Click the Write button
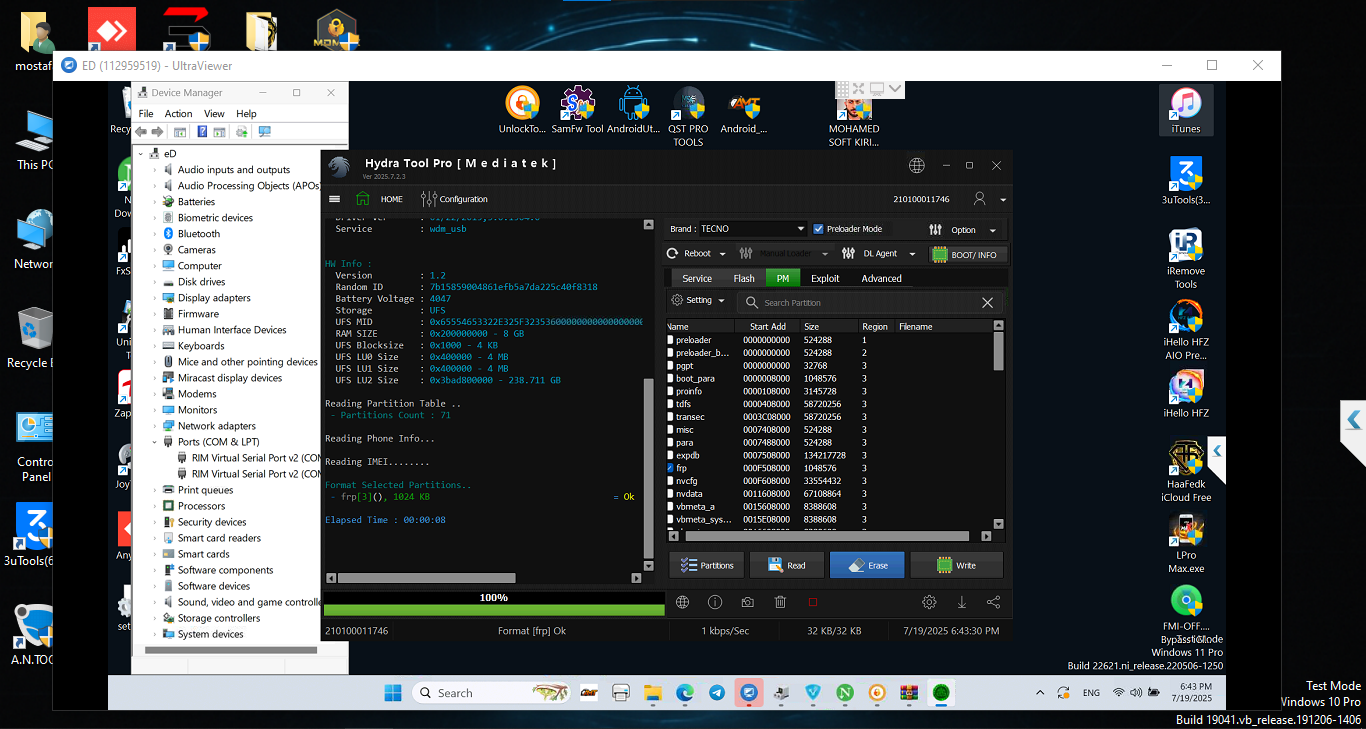Image resolution: width=1366 pixels, height=729 pixels. coord(956,565)
